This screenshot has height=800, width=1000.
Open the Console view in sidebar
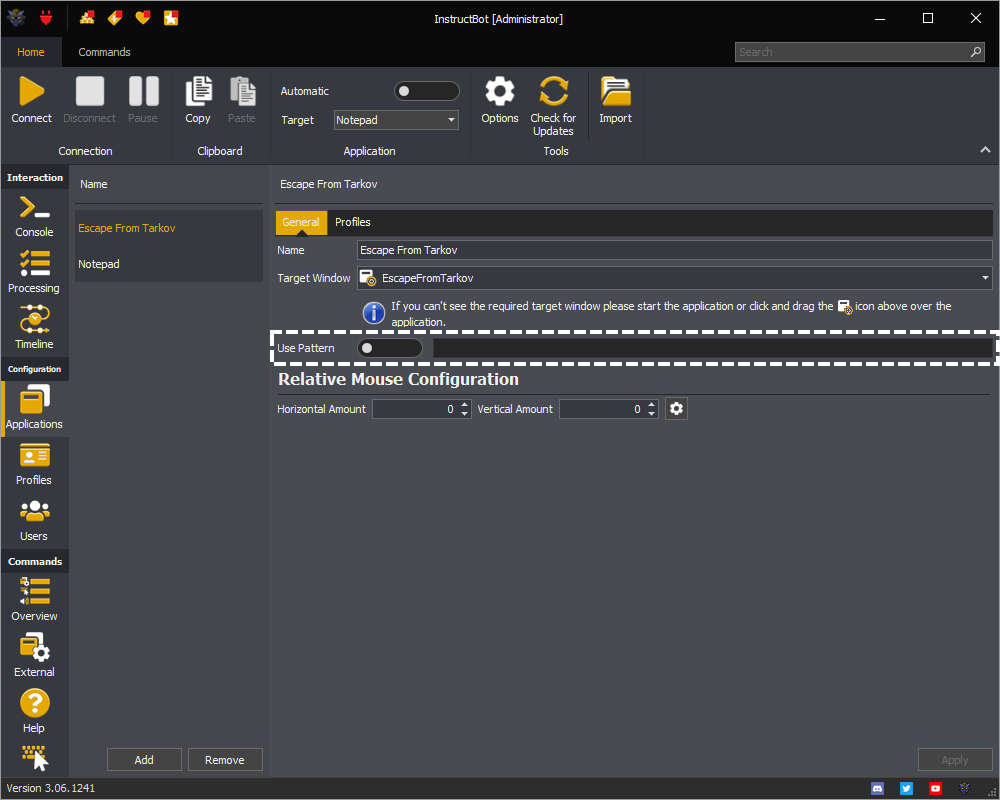(34, 217)
